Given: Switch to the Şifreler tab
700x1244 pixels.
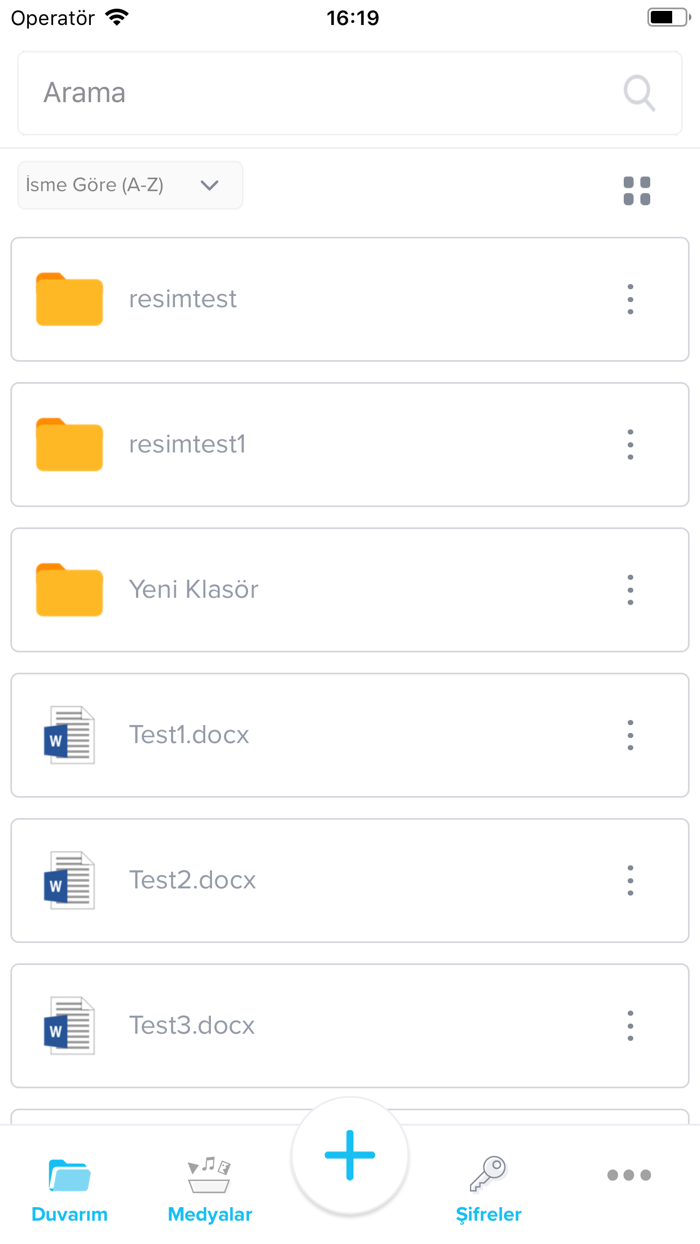Looking at the screenshot, I should pyautogui.click(x=489, y=1191).
